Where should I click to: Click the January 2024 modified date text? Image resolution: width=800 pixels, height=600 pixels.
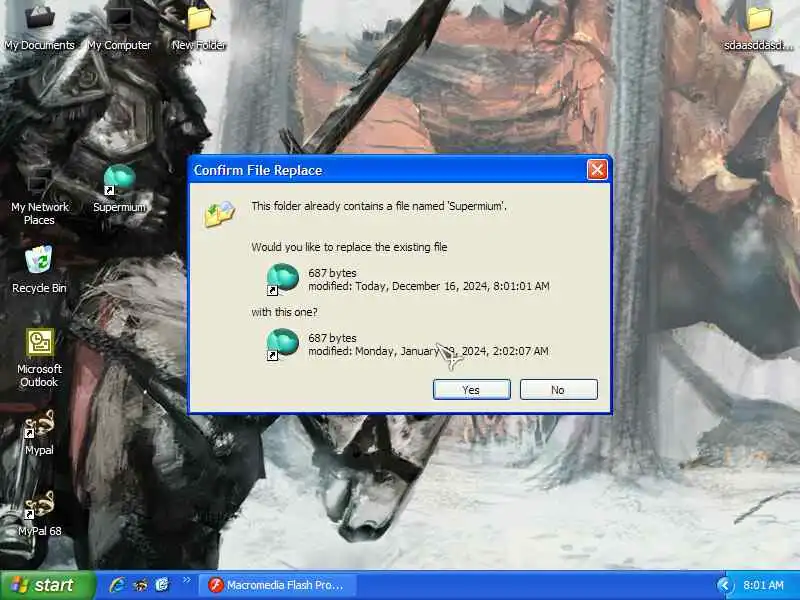[x=429, y=351]
